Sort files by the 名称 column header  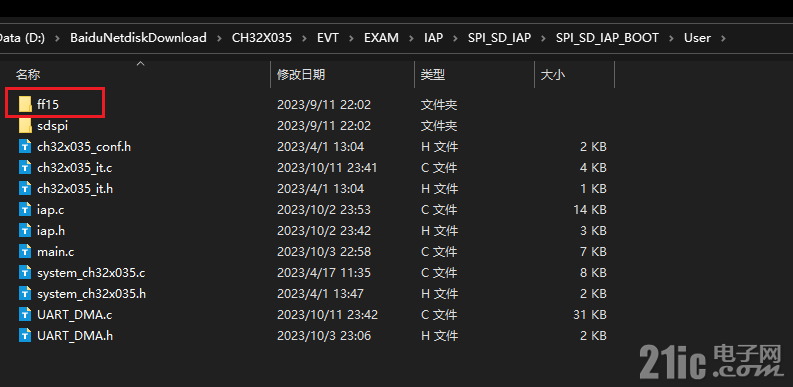click(28, 75)
